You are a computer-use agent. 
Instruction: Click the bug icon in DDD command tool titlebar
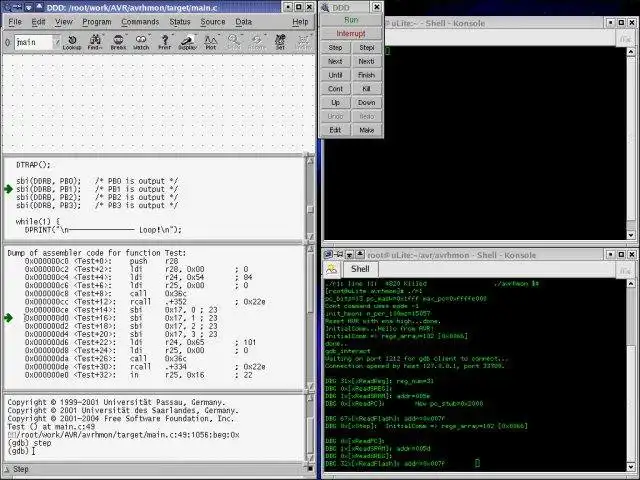click(x=325, y=7)
